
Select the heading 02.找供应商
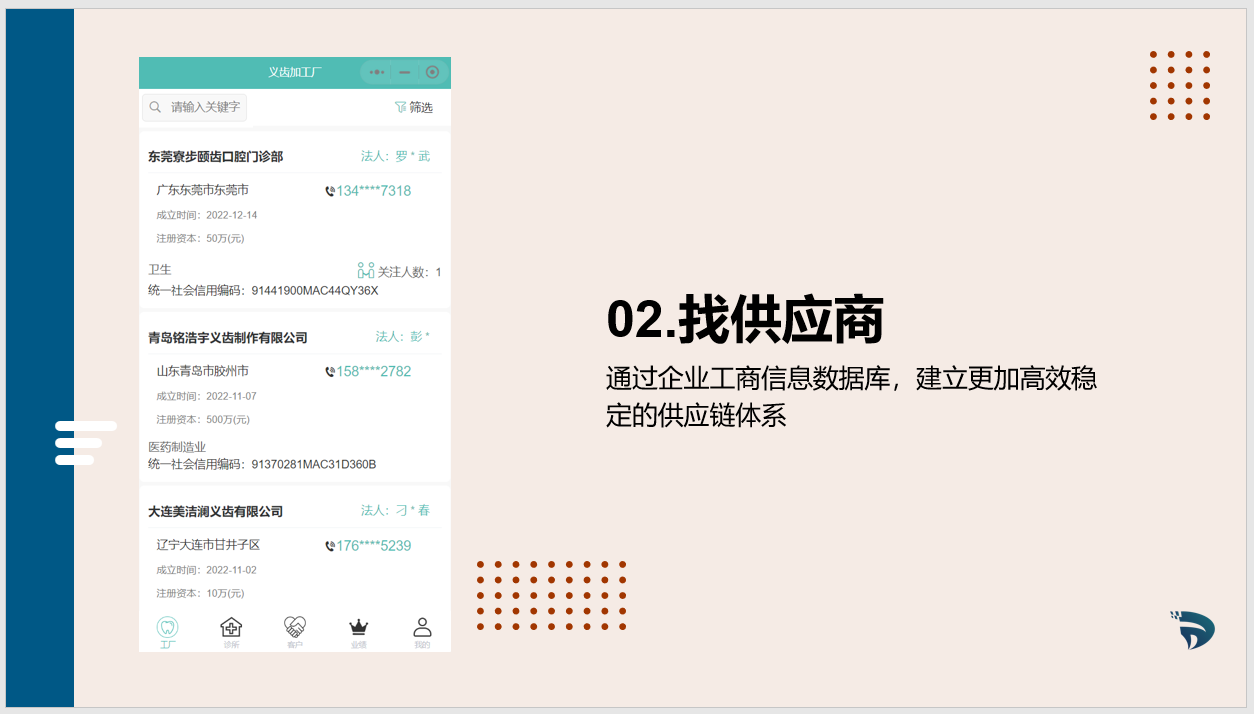745,320
